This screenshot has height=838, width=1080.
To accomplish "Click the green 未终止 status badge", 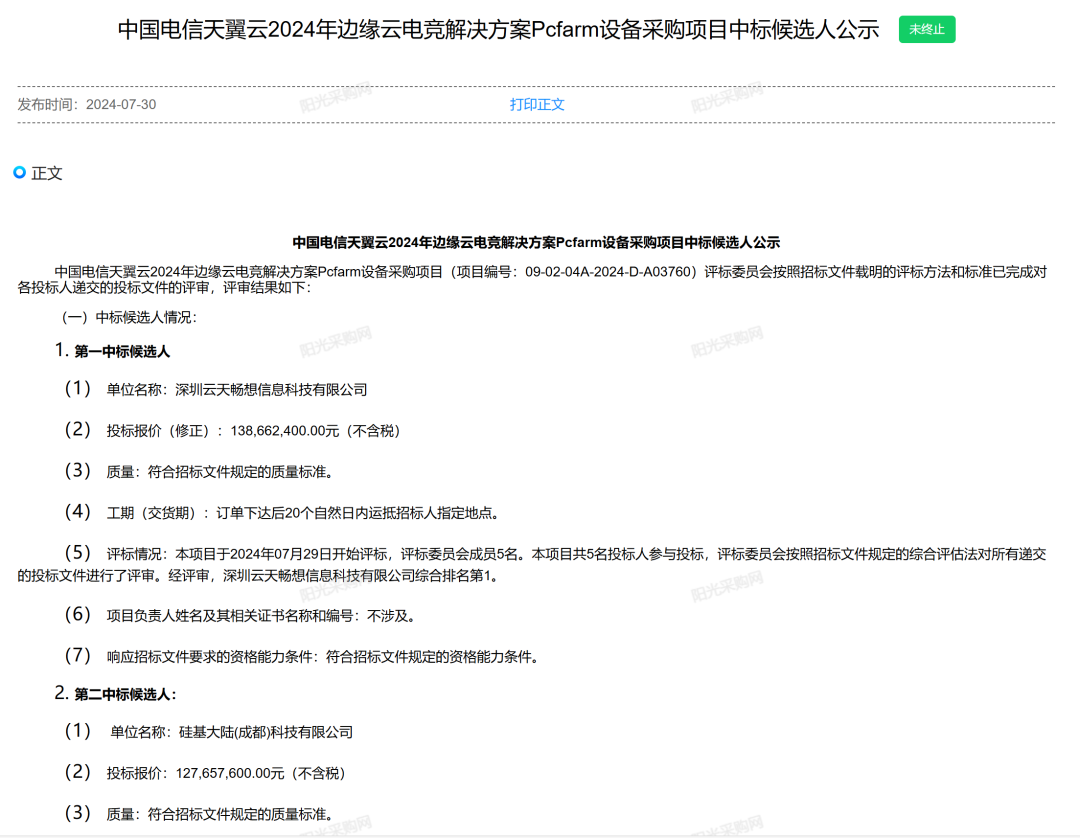I will [x=926, y=30].
